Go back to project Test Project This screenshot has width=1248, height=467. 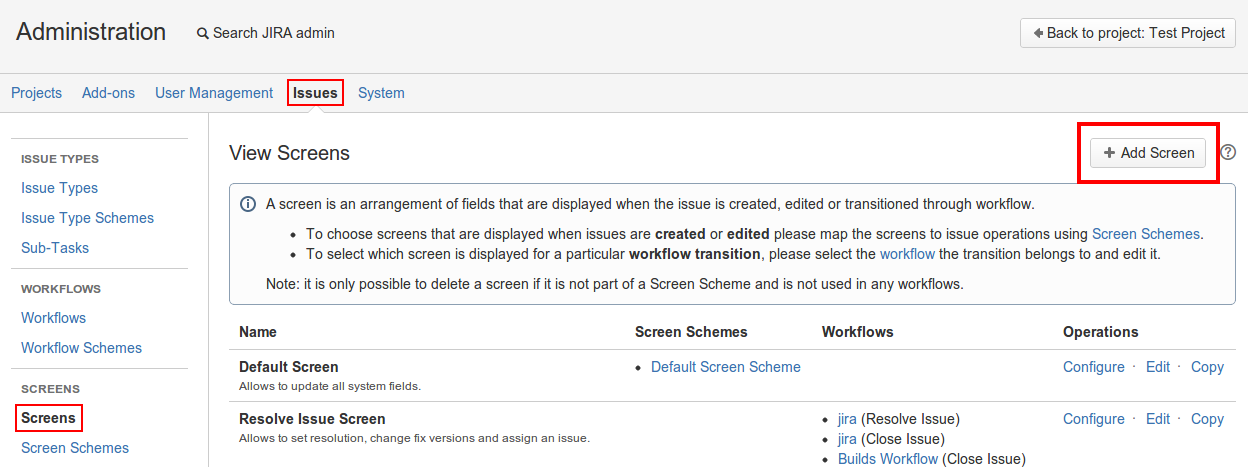pyautogui.click(x=1128, y=33)
